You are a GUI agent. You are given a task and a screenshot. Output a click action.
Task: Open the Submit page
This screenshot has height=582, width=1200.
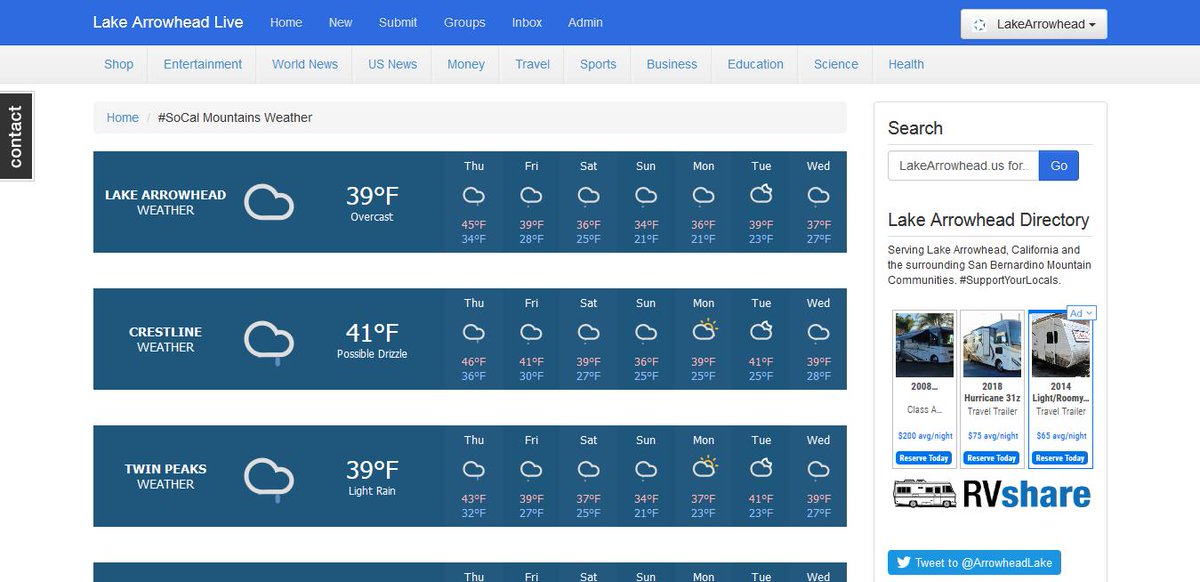point(398,22)
